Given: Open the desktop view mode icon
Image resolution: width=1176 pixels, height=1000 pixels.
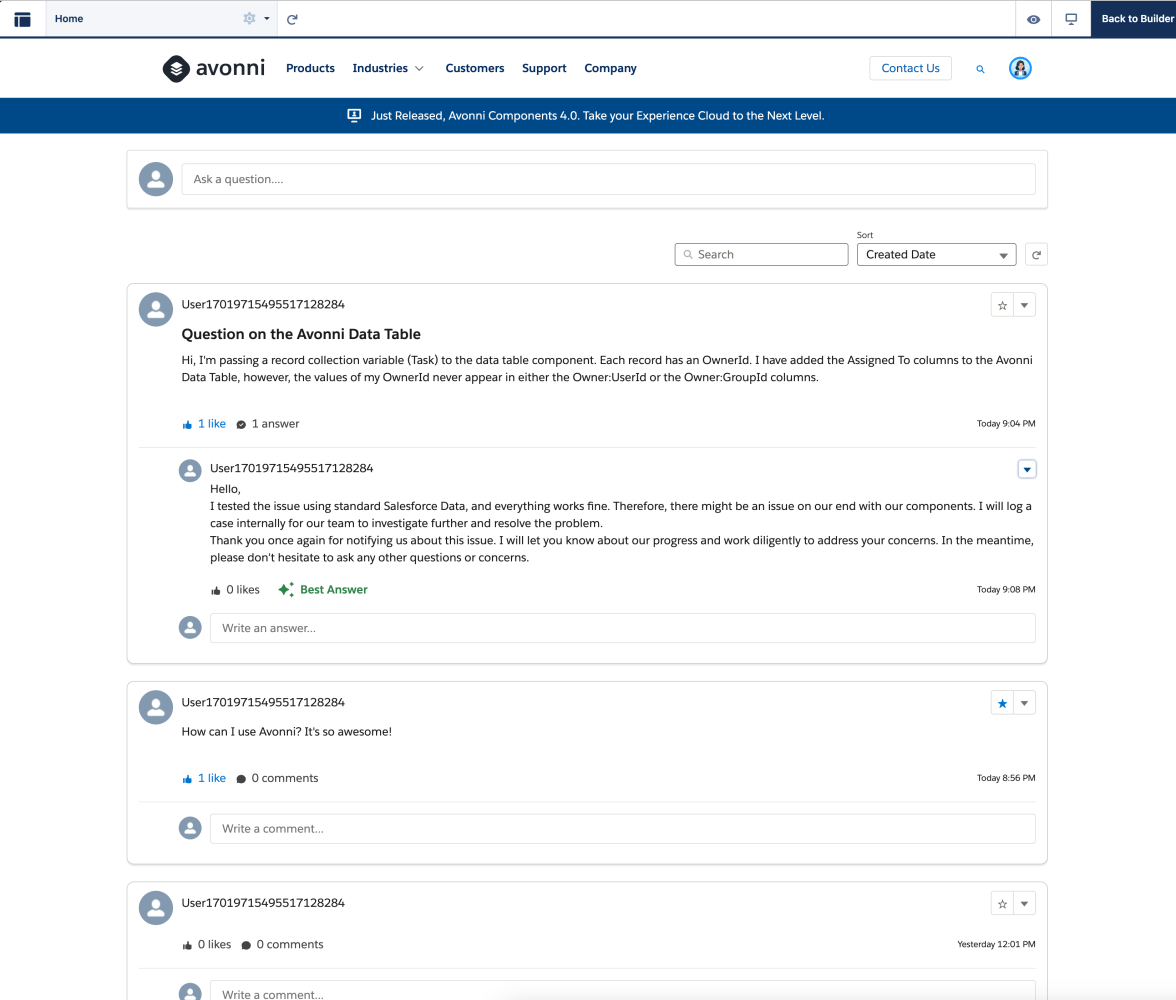Looking at the screenshot, I should 1071,19.
